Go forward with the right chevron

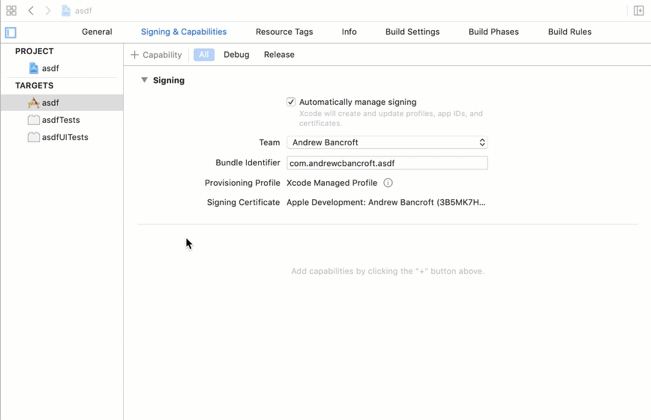pyautogui.click(x=48, y=10)
